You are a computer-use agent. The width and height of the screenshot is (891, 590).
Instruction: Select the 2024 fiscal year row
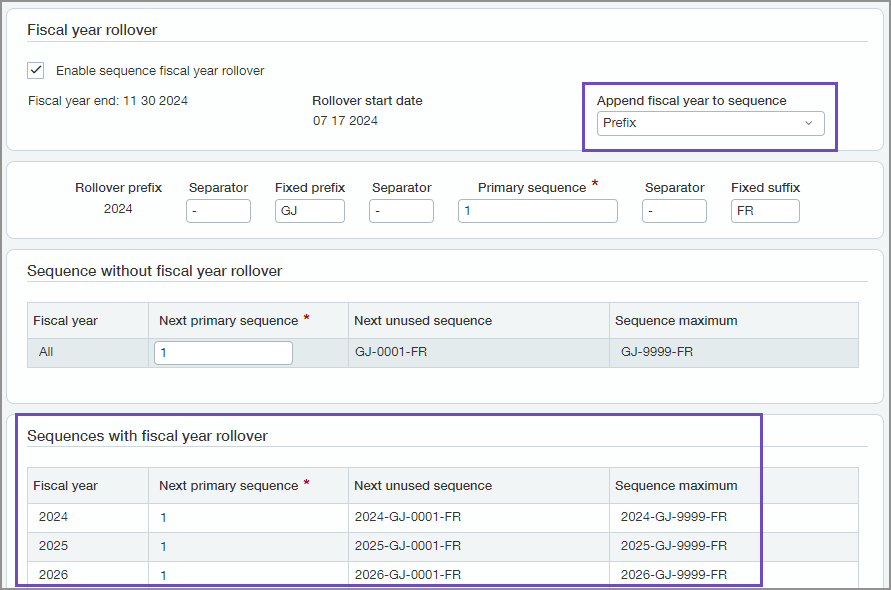pyautogui.click(x=53, y=517)
